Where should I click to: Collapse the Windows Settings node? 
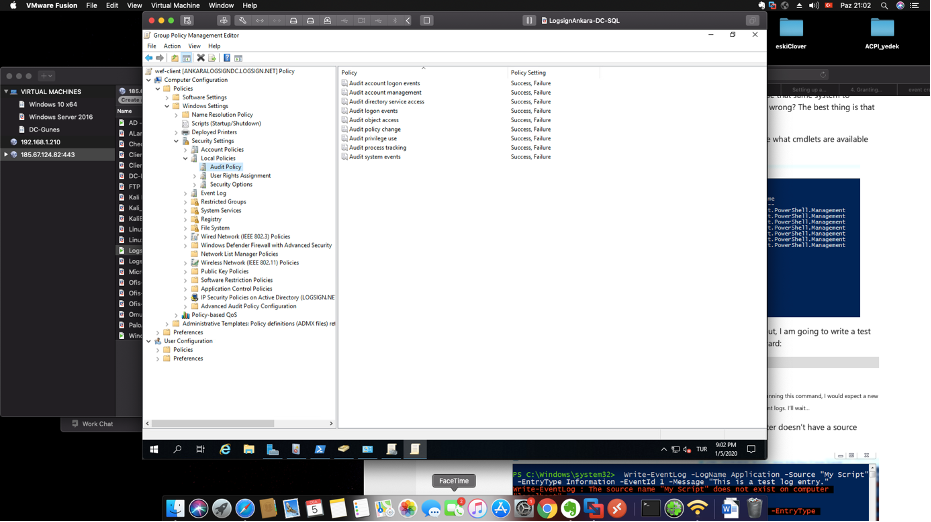click(x=167, y=106)
